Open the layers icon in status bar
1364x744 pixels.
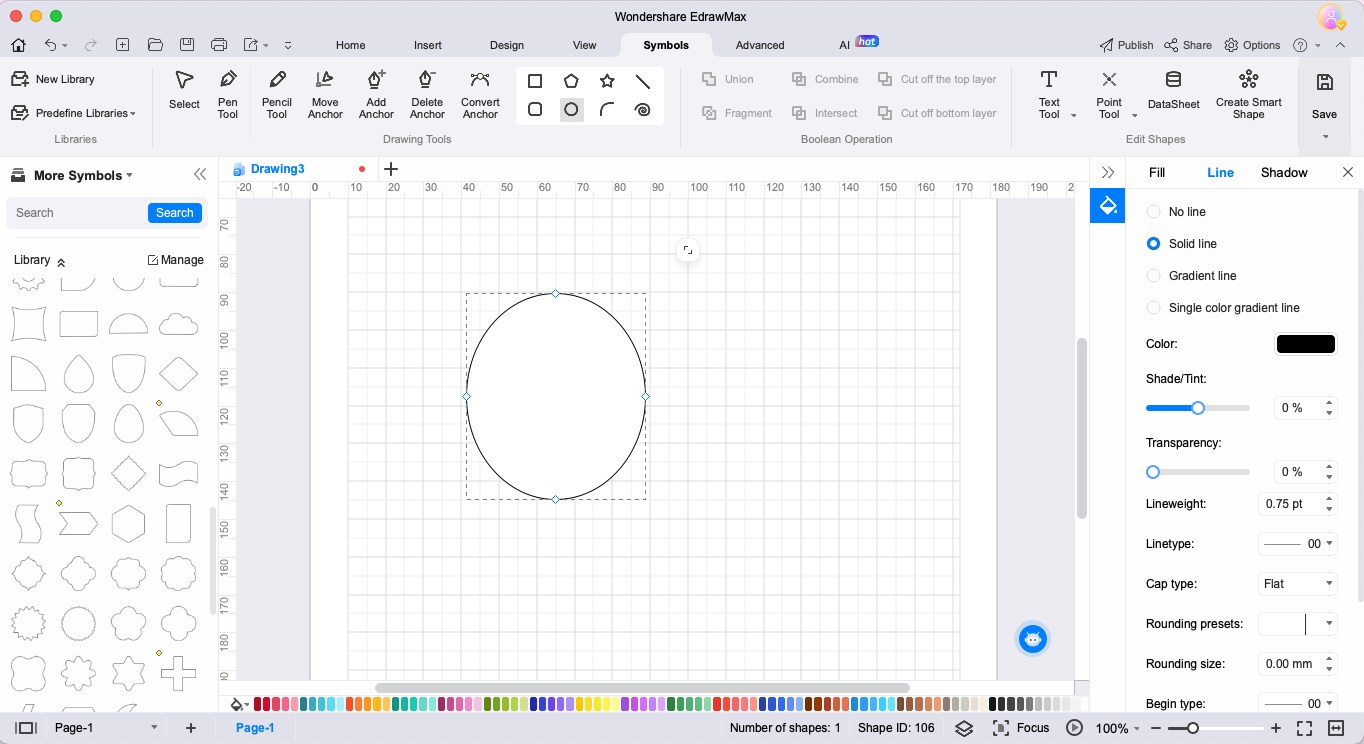(x=964, y=728)
